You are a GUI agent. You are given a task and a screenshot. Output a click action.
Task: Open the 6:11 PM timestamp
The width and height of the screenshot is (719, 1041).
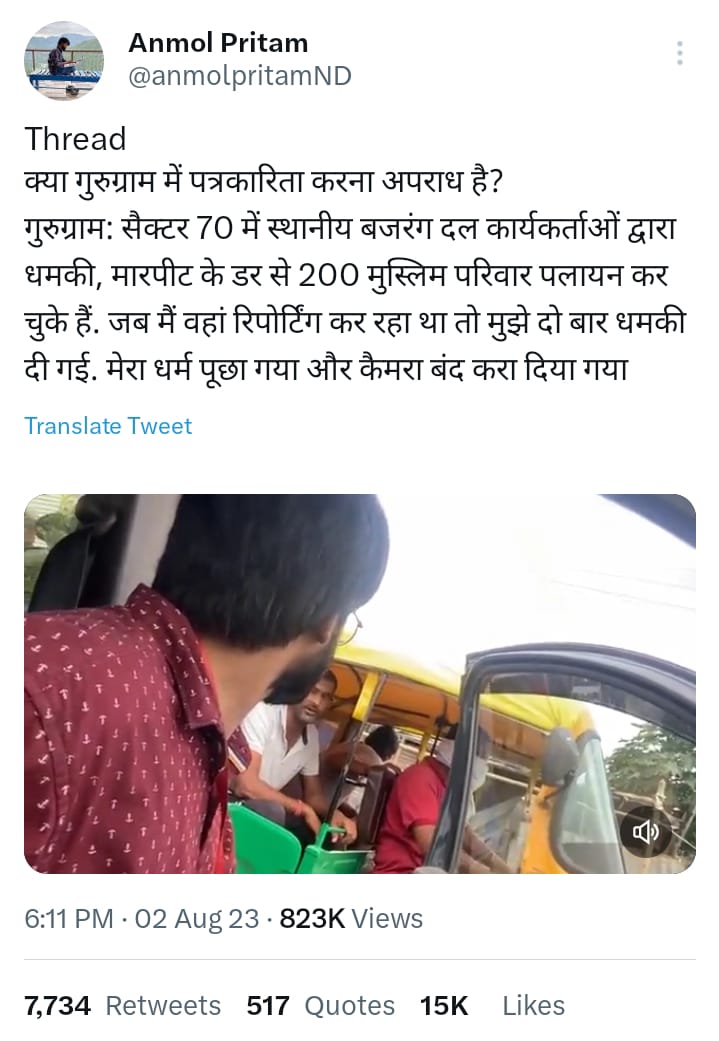click(x=69, y=919)
